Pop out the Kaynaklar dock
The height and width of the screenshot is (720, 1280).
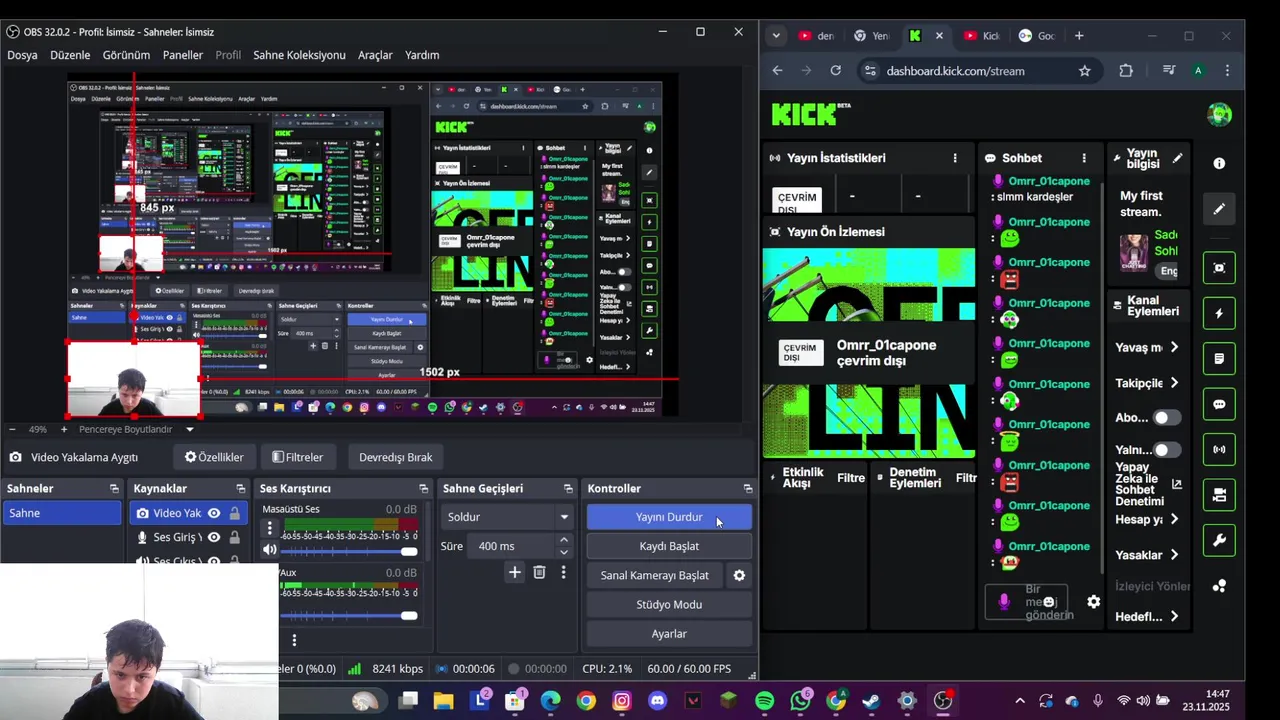coord(240,488)
